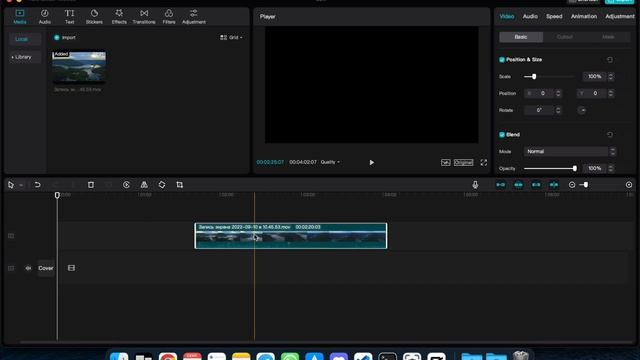Select the pointer selection tool in the timeline toolbar

click(11, 185)
